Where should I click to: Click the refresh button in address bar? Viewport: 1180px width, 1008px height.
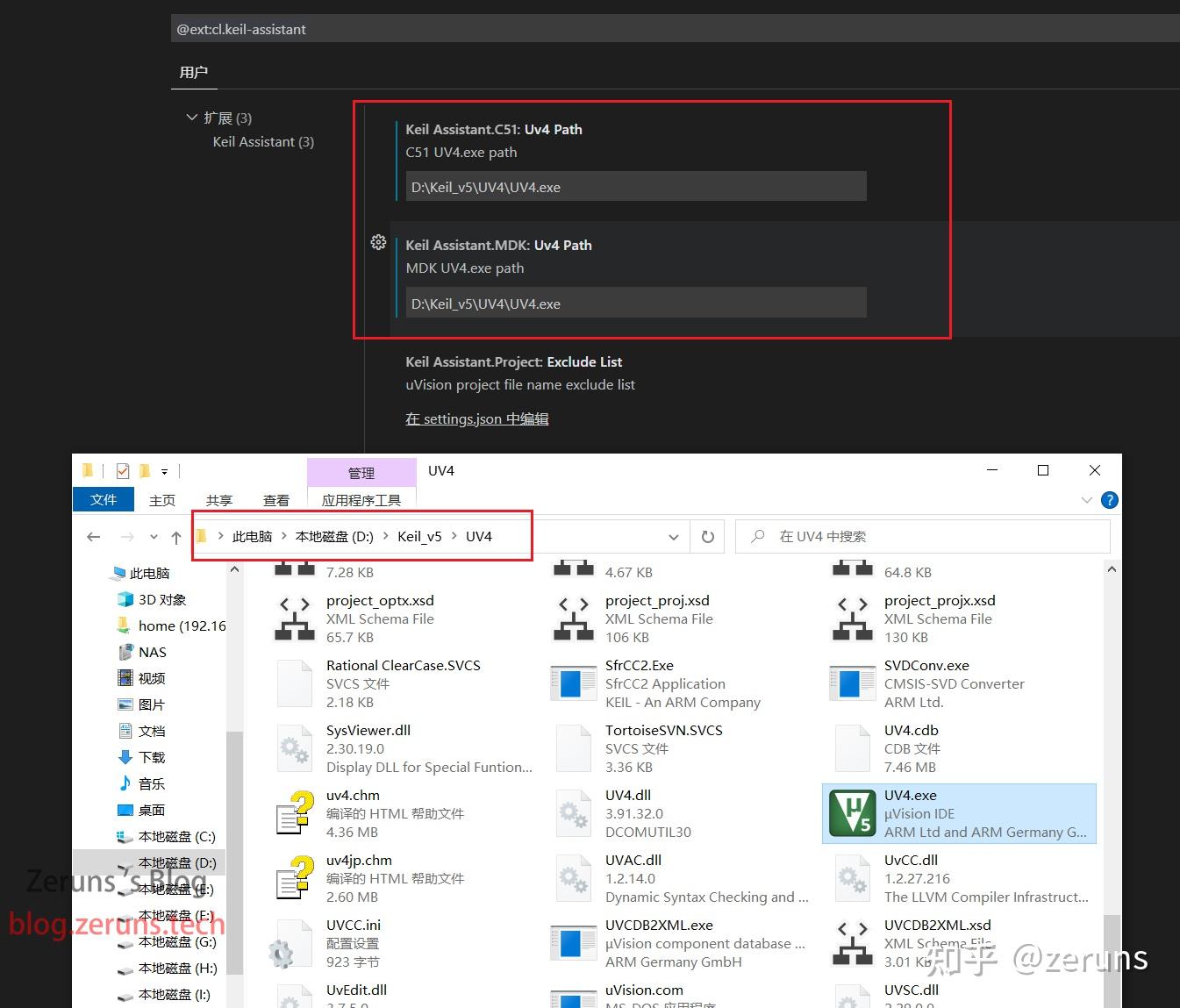(x=707, y=536)
